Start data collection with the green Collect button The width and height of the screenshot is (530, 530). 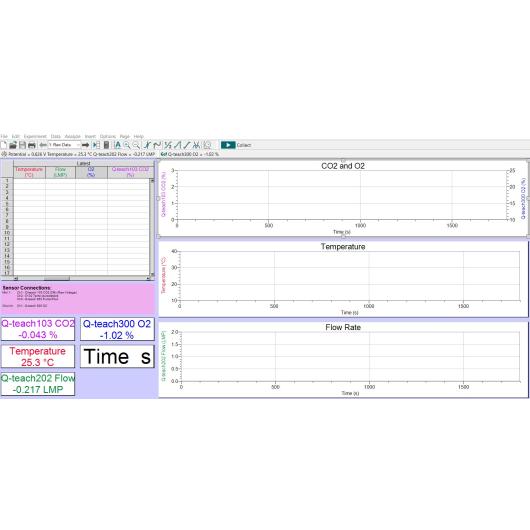coord(228,145)
